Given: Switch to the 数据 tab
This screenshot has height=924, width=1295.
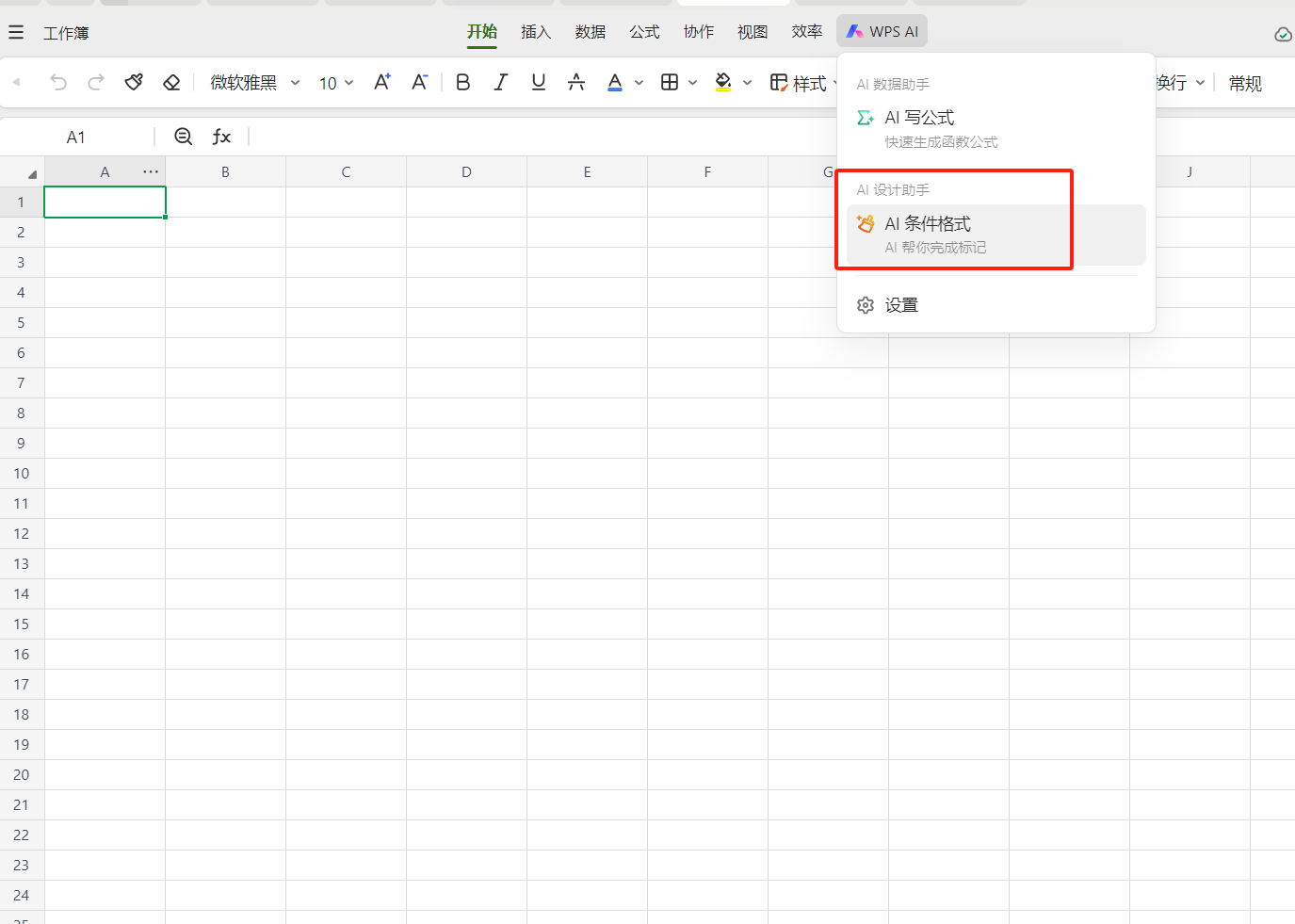Looking at the screenshot, I should click(x=591, y=32).
